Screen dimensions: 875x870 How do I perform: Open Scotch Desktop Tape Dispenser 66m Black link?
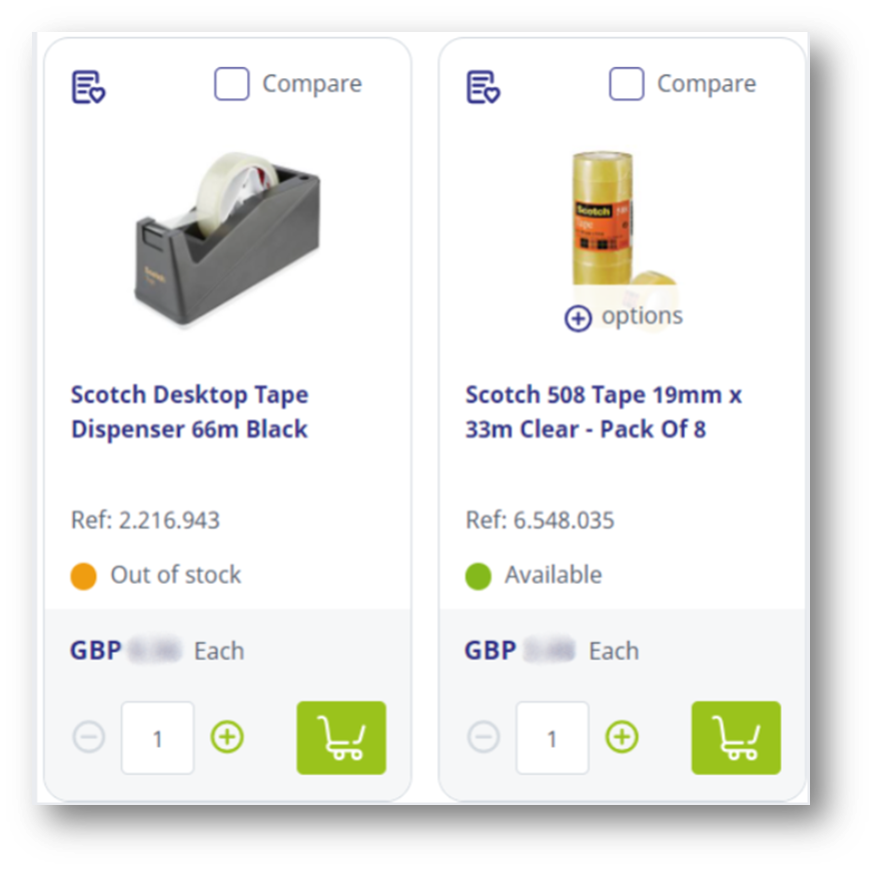click(190, 411)
